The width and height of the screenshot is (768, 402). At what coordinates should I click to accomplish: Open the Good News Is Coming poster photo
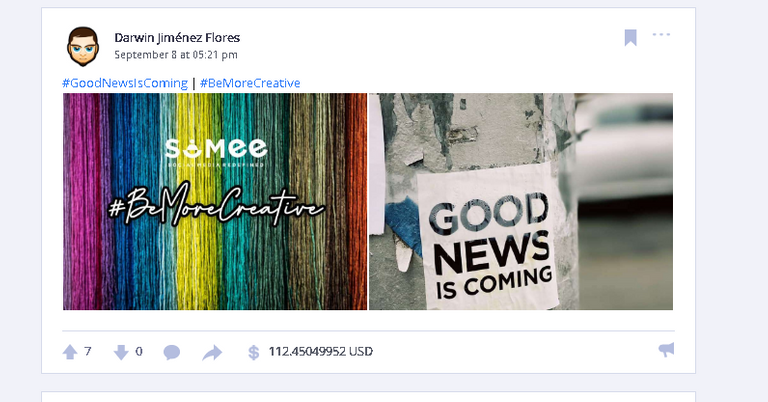click(x=521, y=201)
